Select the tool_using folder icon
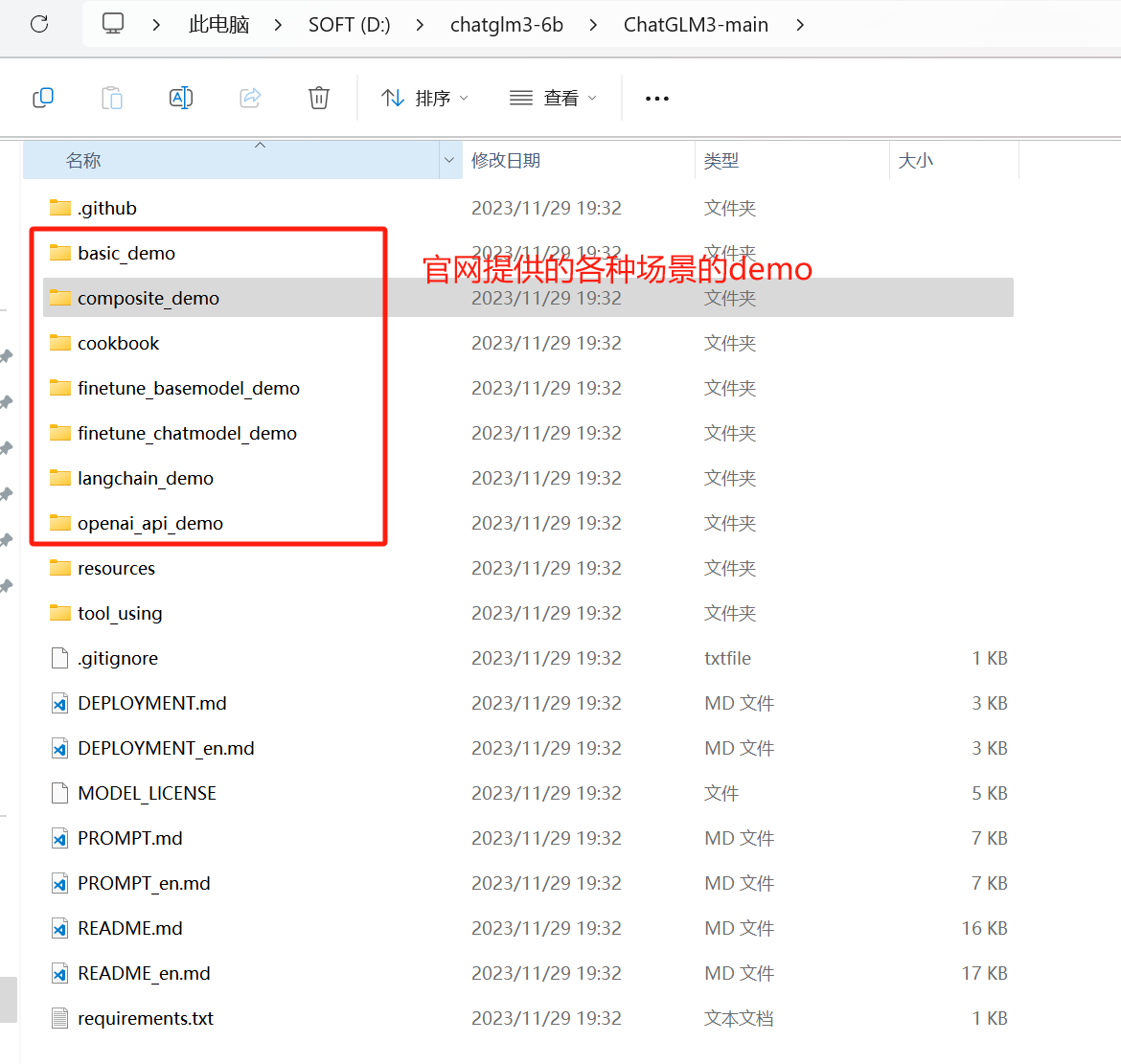 [x=60, y=613]
